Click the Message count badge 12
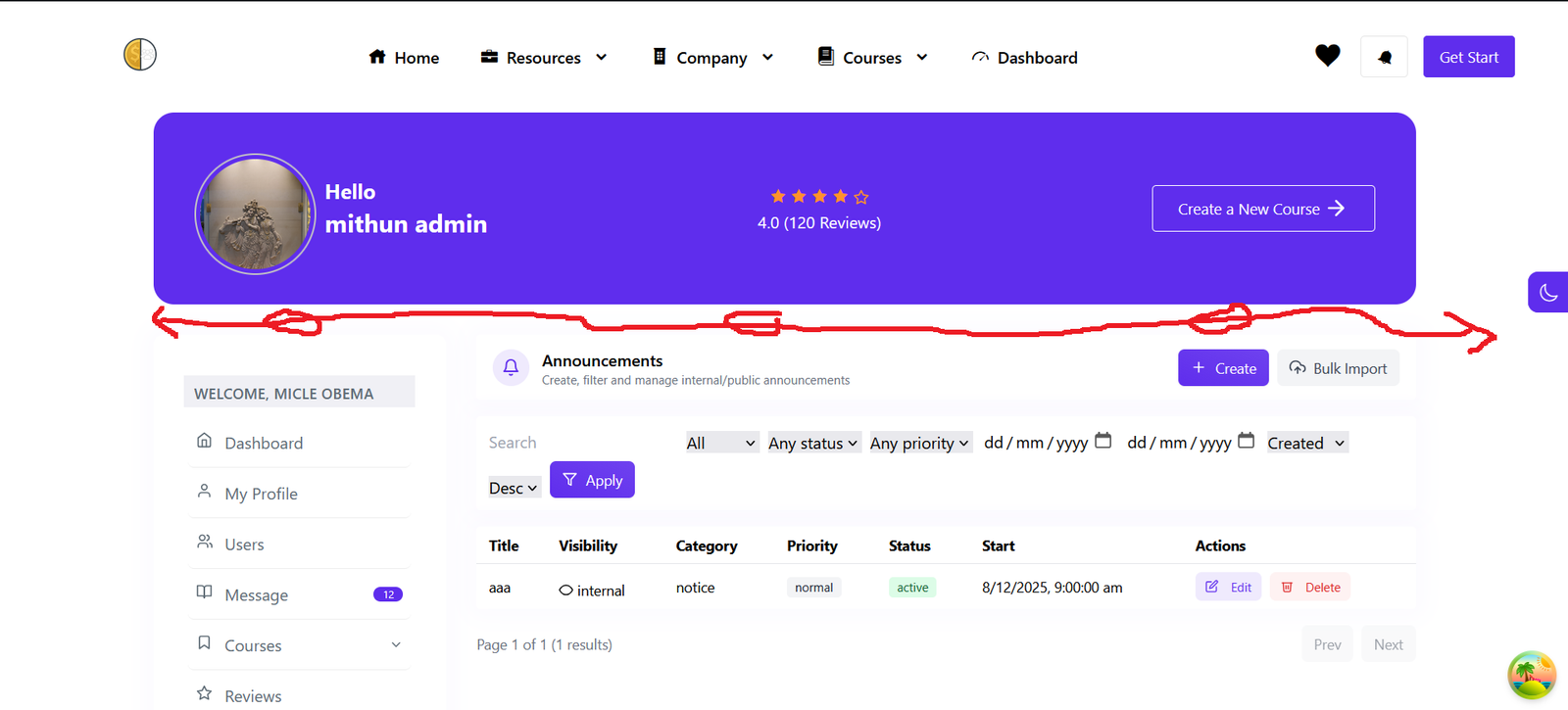 (x=388, y=594)
